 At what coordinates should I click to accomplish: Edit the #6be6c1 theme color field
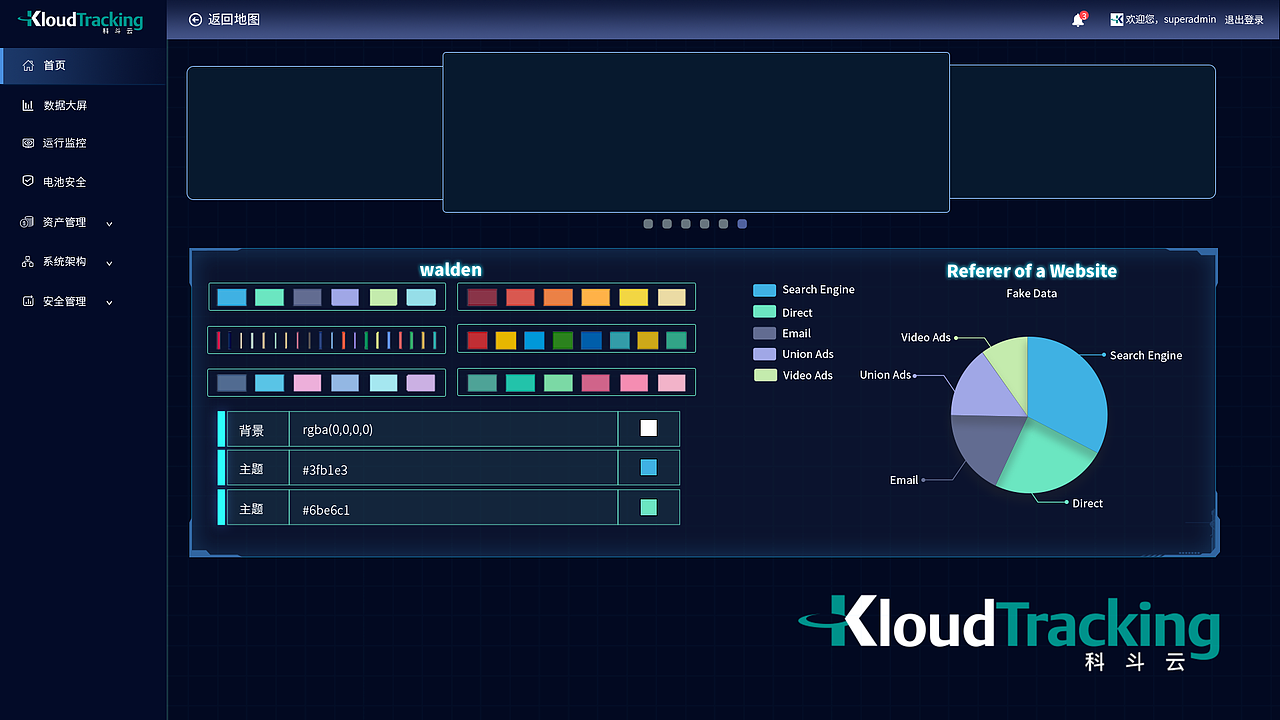[453, 507]
